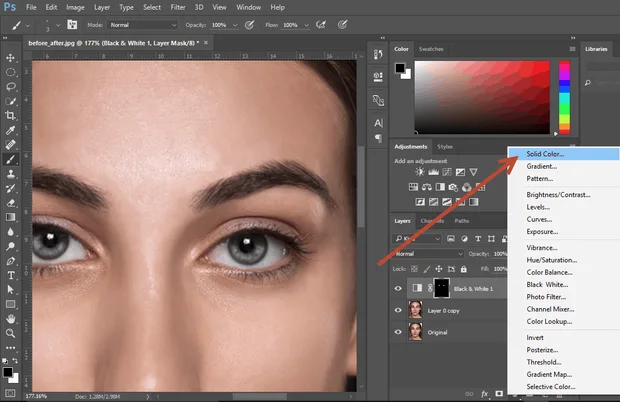Select the History Brush tool
The image size is (620, 402).
(11, 188)
